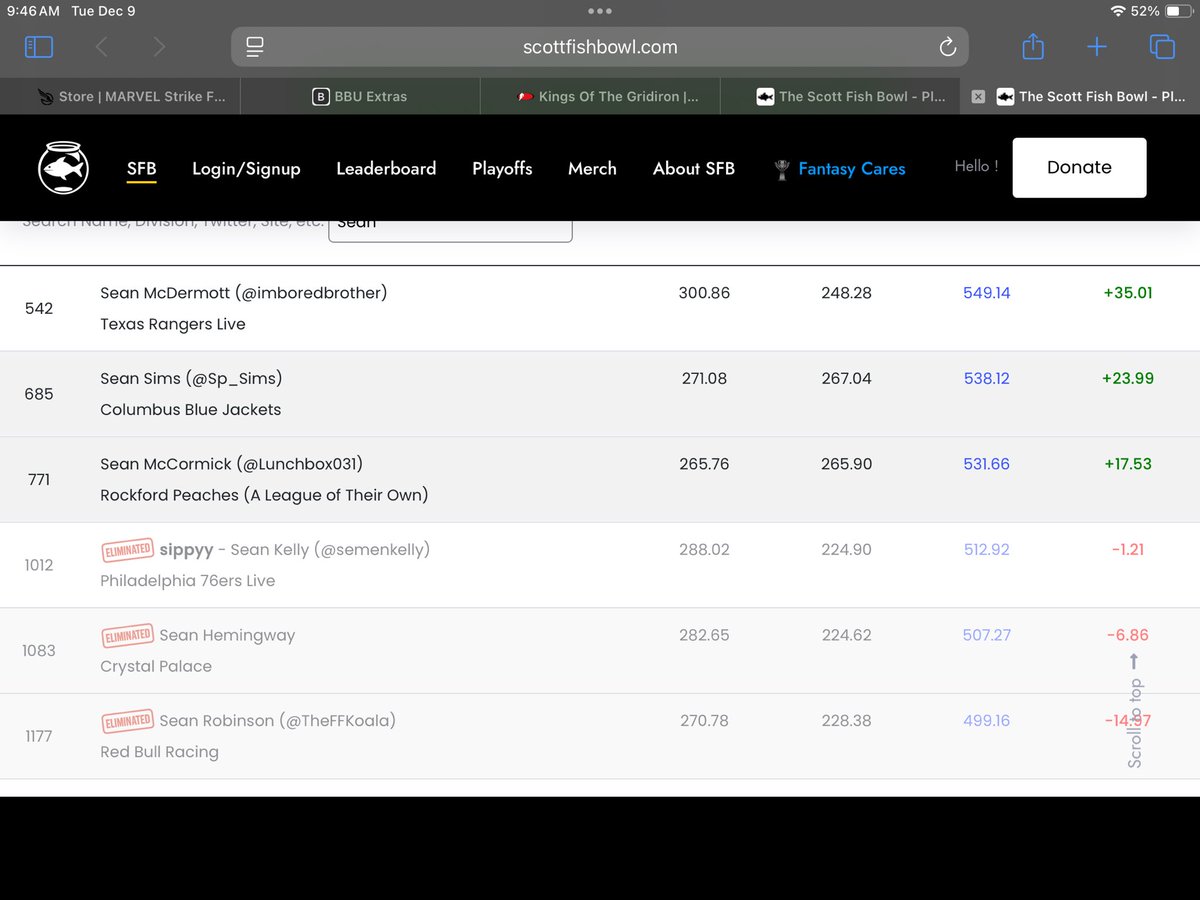This screenshot has width=1200, height=900.
Task: Click the search field containing Sean
Action: [x=450, y=230]
